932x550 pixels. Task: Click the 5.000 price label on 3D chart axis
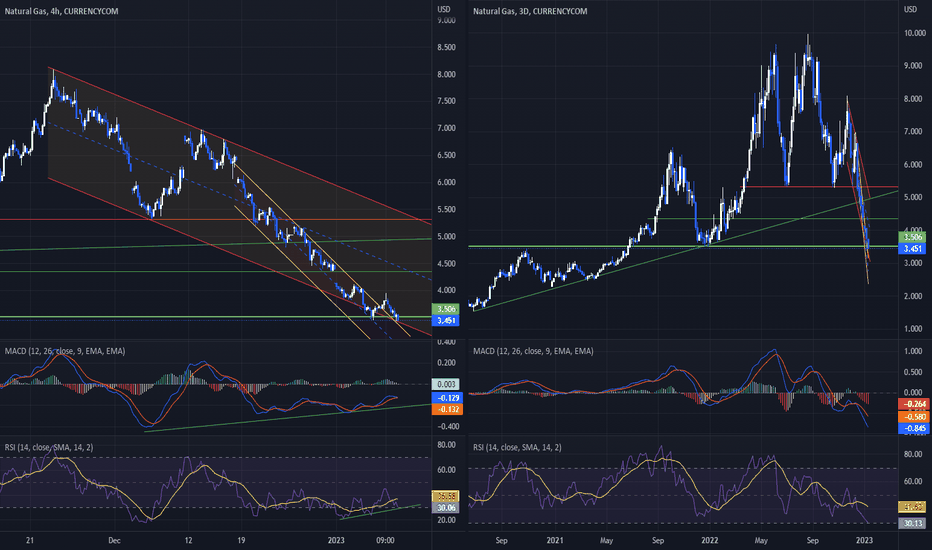(913, 197)
